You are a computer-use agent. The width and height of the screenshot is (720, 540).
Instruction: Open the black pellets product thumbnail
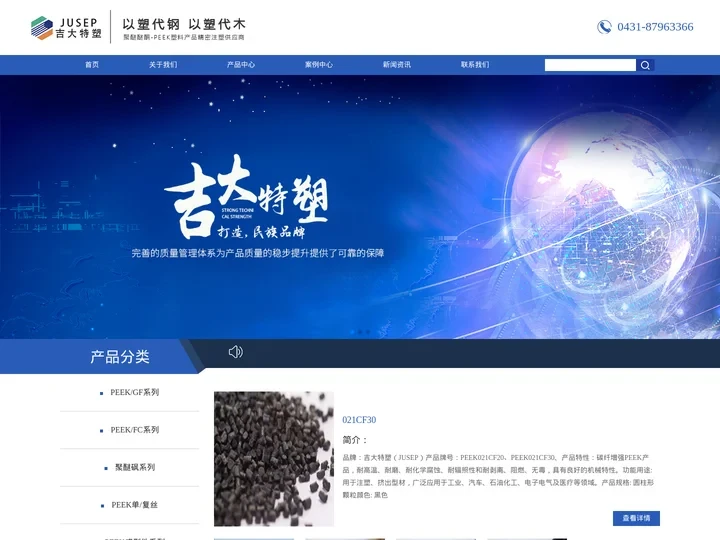coord(274,459)
